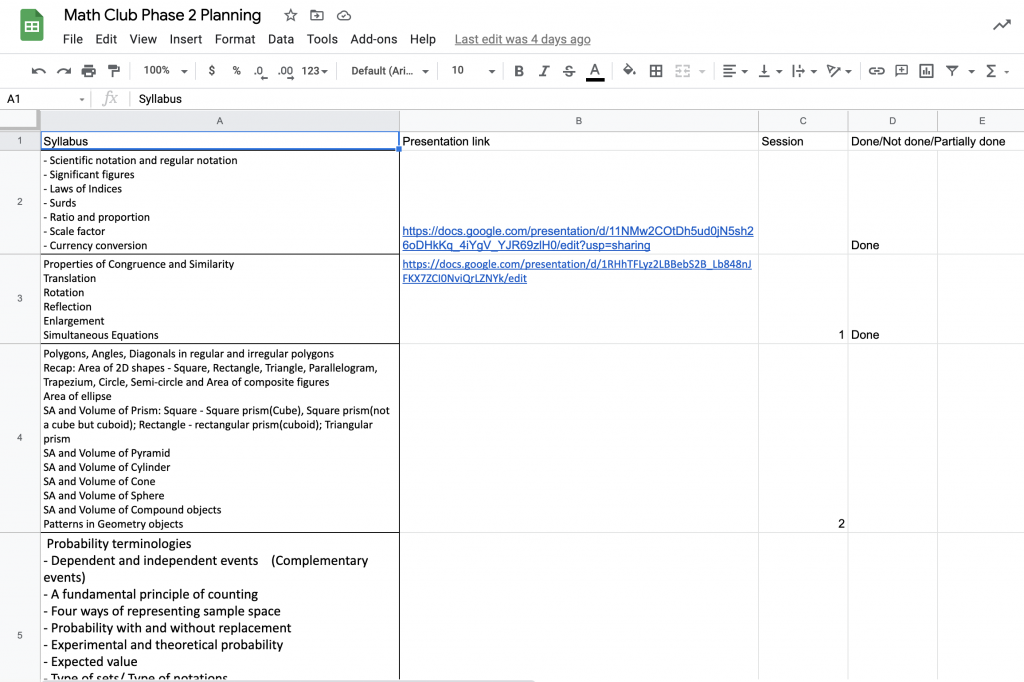Open the View menu
The width and height of the screenshot is (1024, 682).
point(143,39)
